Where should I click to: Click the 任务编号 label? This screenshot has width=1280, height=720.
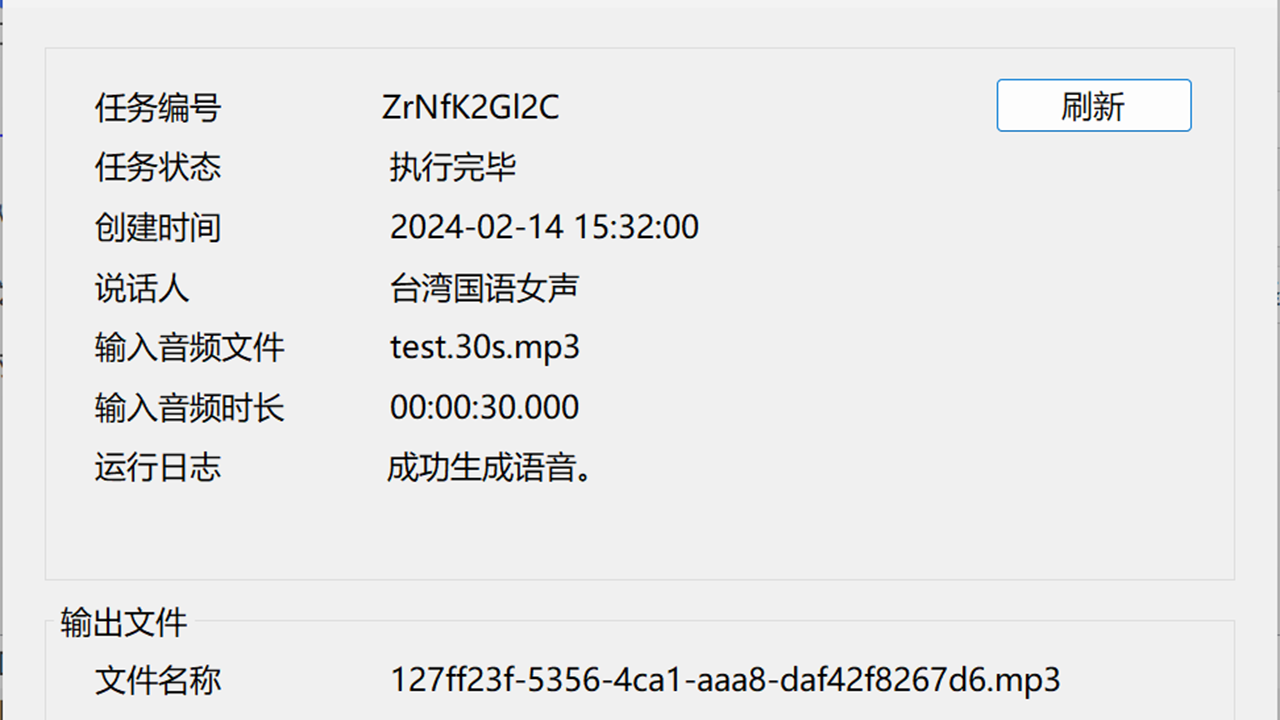156,108
